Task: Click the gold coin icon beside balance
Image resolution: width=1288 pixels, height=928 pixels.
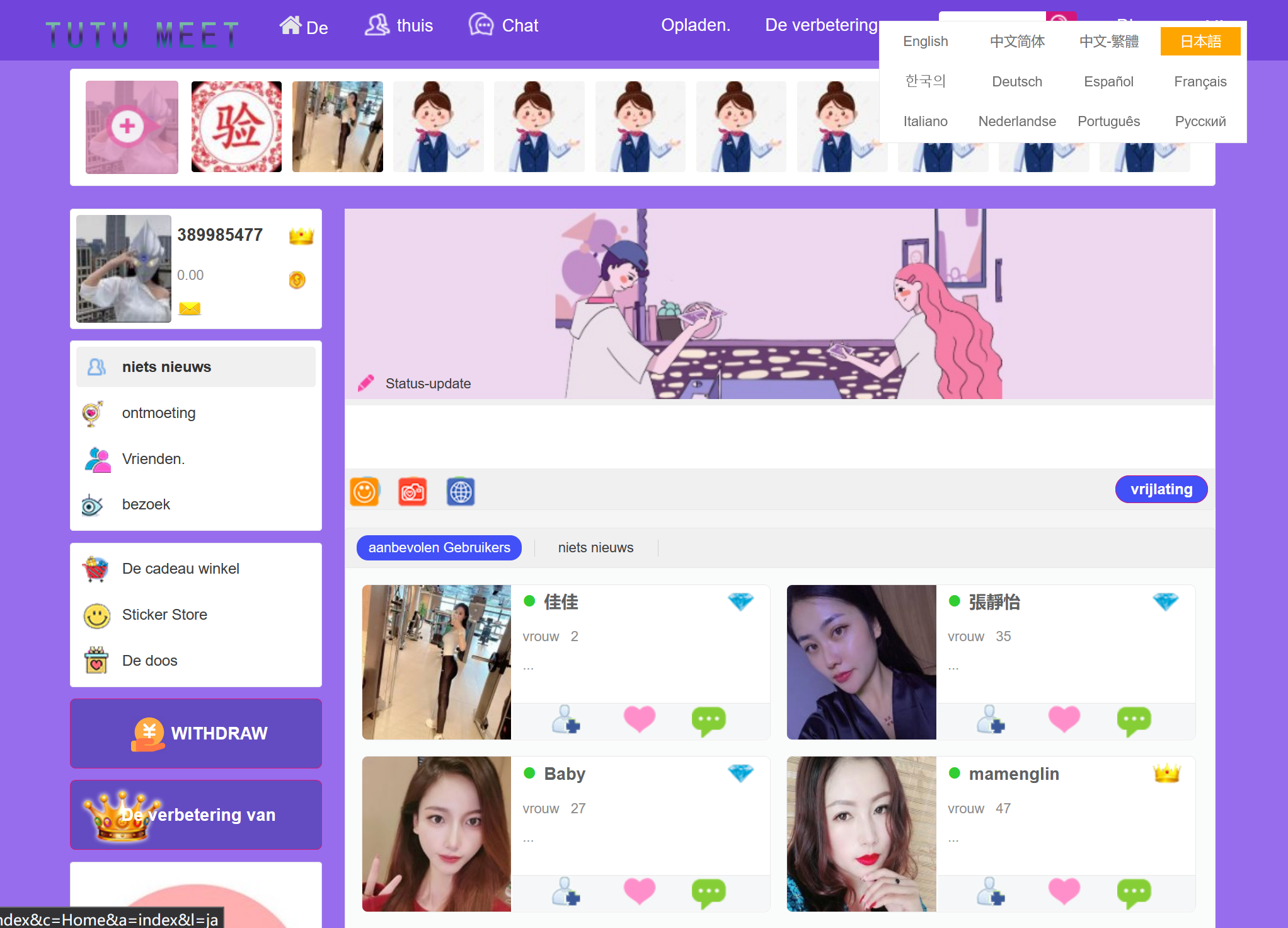Action: 297,279
